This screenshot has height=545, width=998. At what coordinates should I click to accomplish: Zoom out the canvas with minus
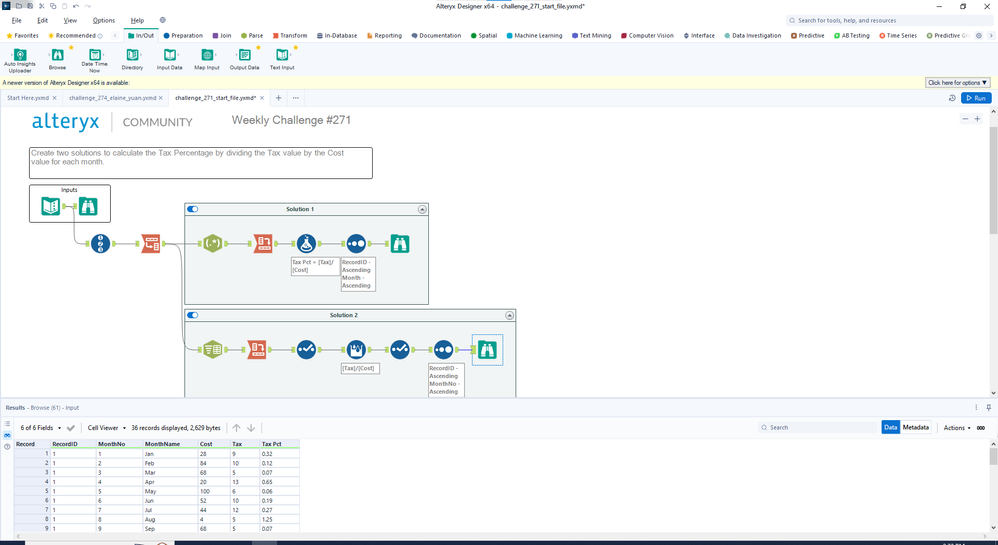pos(965,119)
